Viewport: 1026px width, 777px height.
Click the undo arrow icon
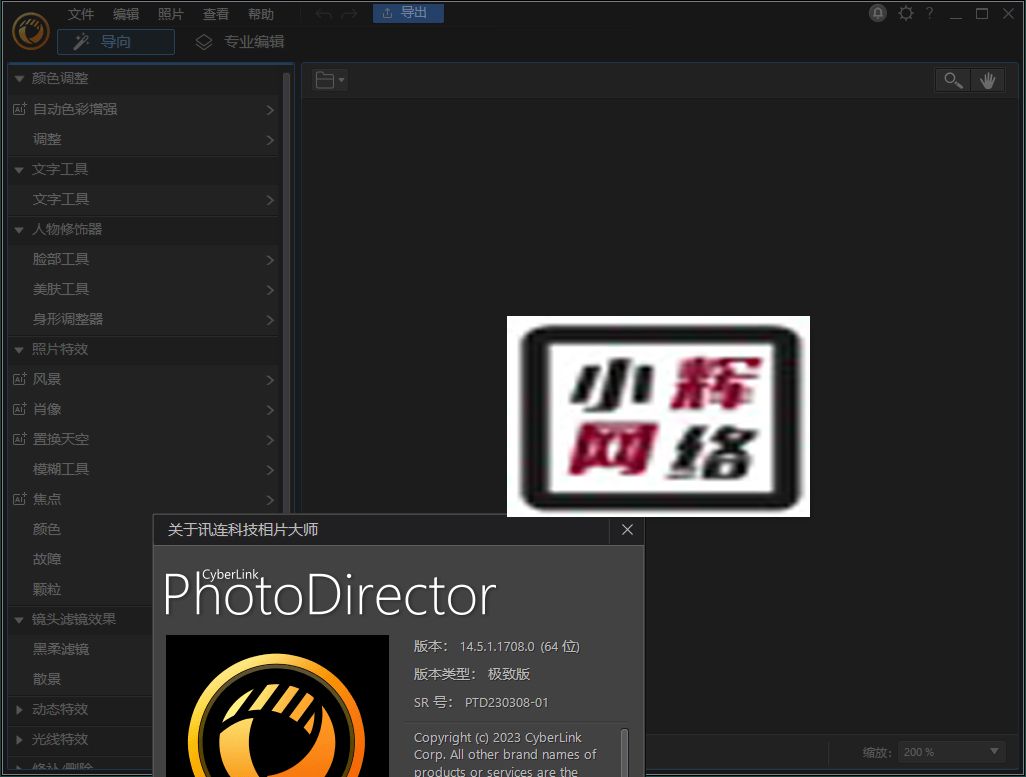(x=323, y=14)
